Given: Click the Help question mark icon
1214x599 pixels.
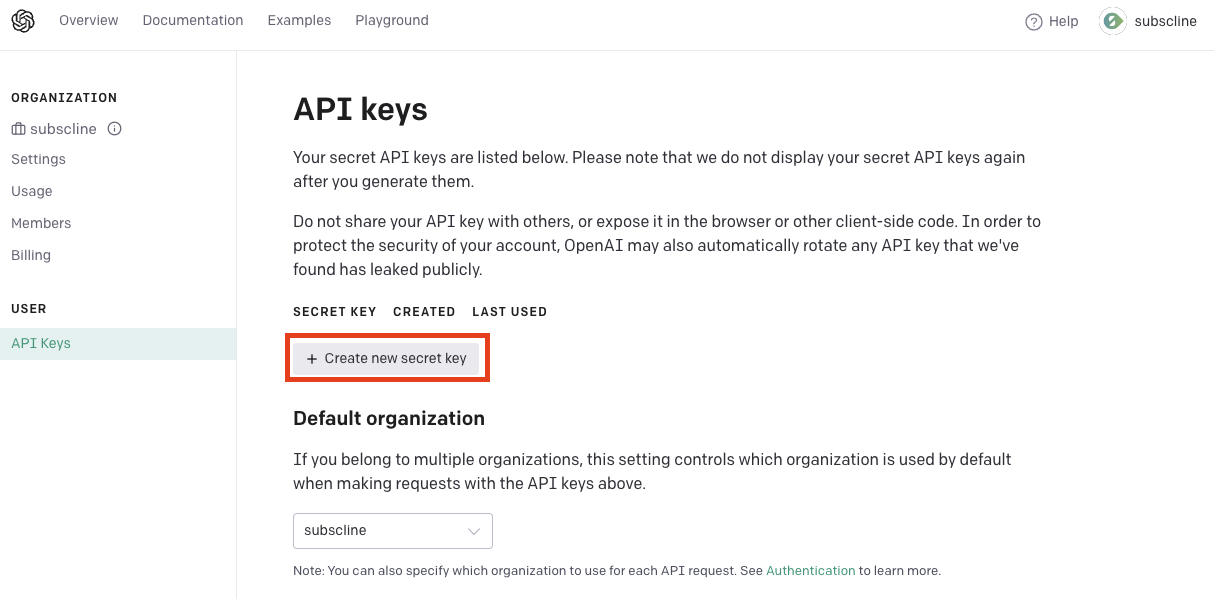Looking at the screenshot, I should point(1034,22).
